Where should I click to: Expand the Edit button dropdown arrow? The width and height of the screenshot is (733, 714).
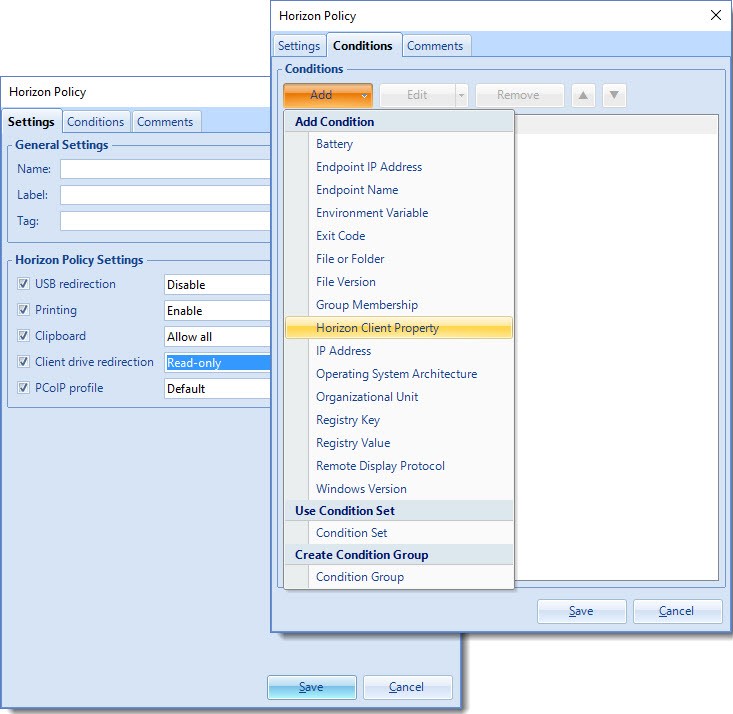(x=461, y=96)
